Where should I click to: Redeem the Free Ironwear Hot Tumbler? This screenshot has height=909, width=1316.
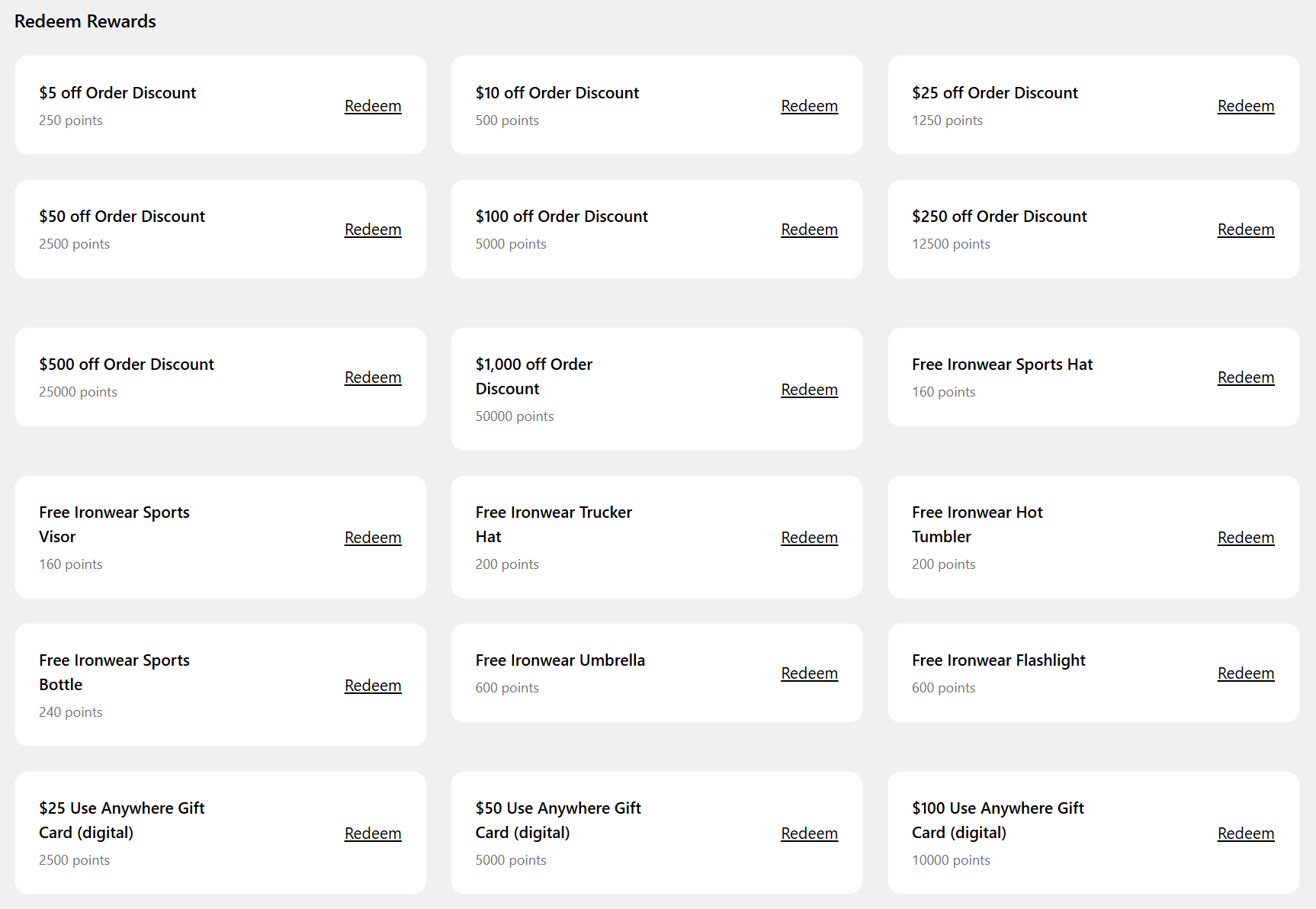[1245, 538]
